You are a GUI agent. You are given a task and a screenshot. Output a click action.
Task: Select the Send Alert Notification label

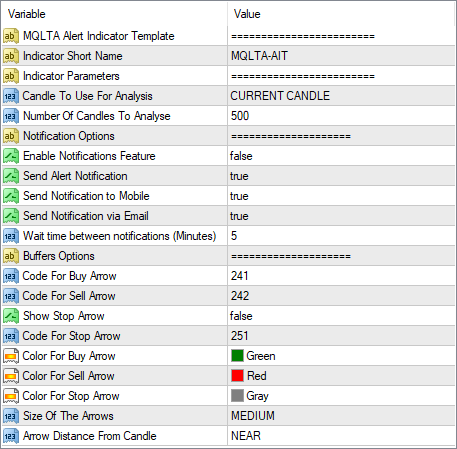pos(75,176)
